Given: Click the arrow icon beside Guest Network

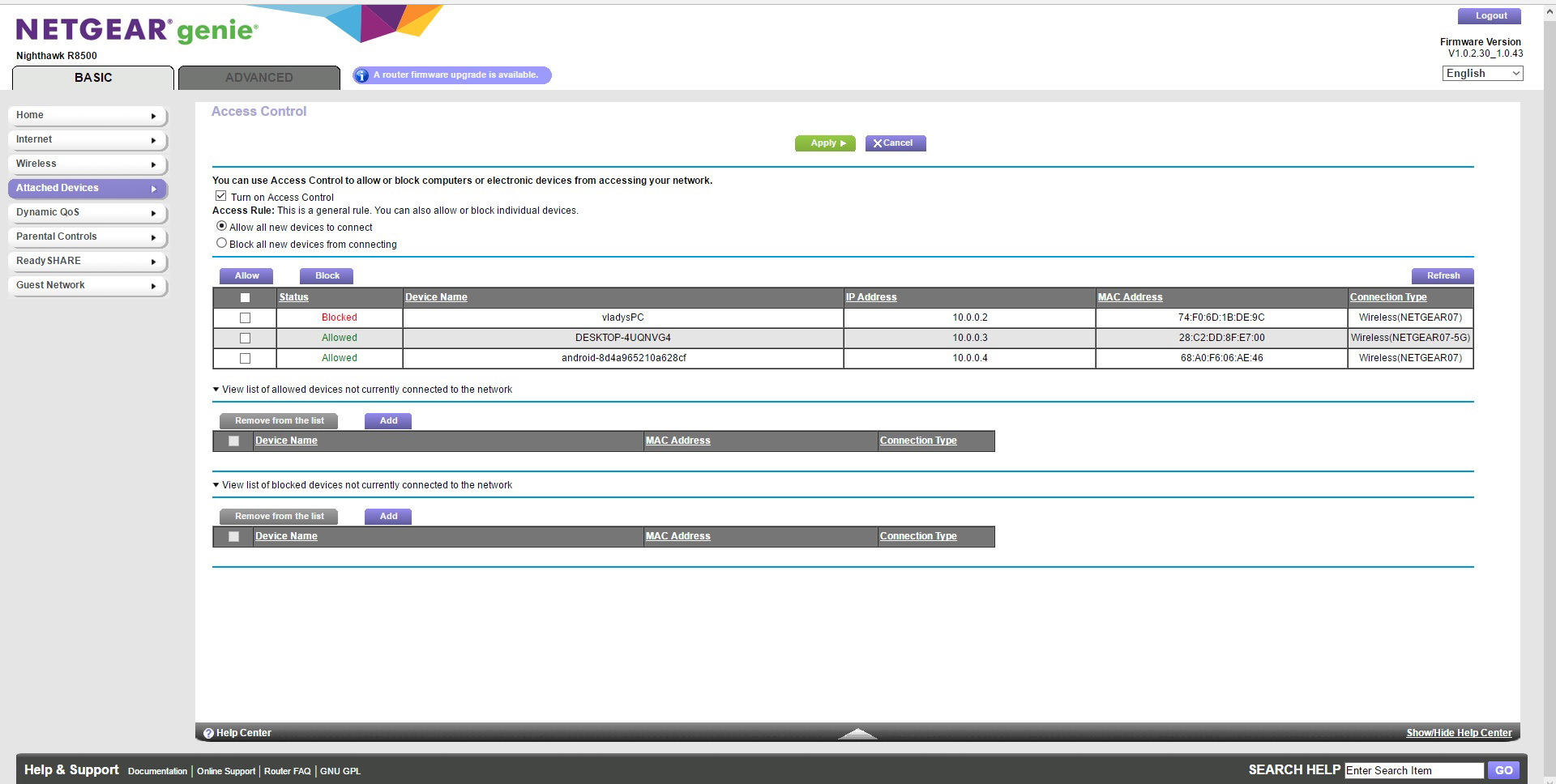Looking at the screenshot, I should pos(153,286).
